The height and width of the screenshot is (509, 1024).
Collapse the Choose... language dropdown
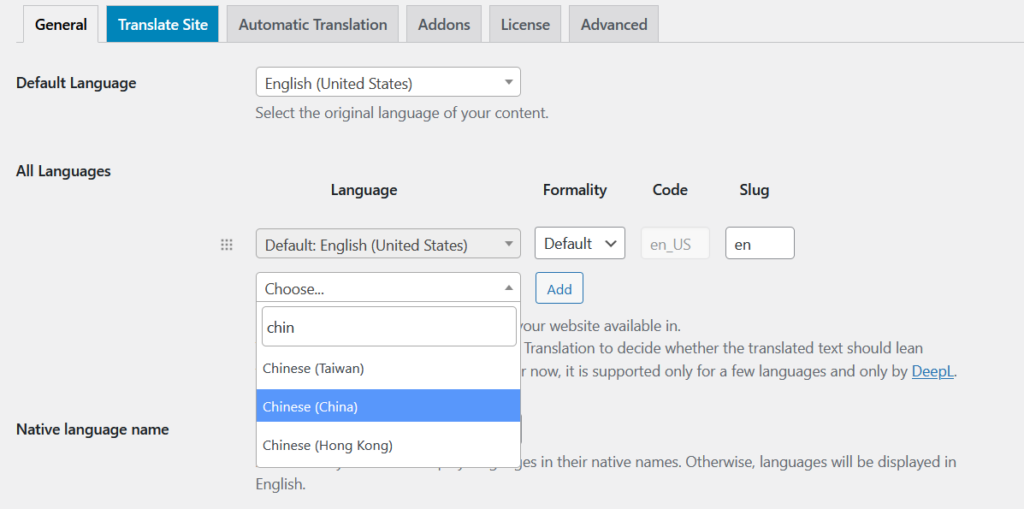(388, 288)
